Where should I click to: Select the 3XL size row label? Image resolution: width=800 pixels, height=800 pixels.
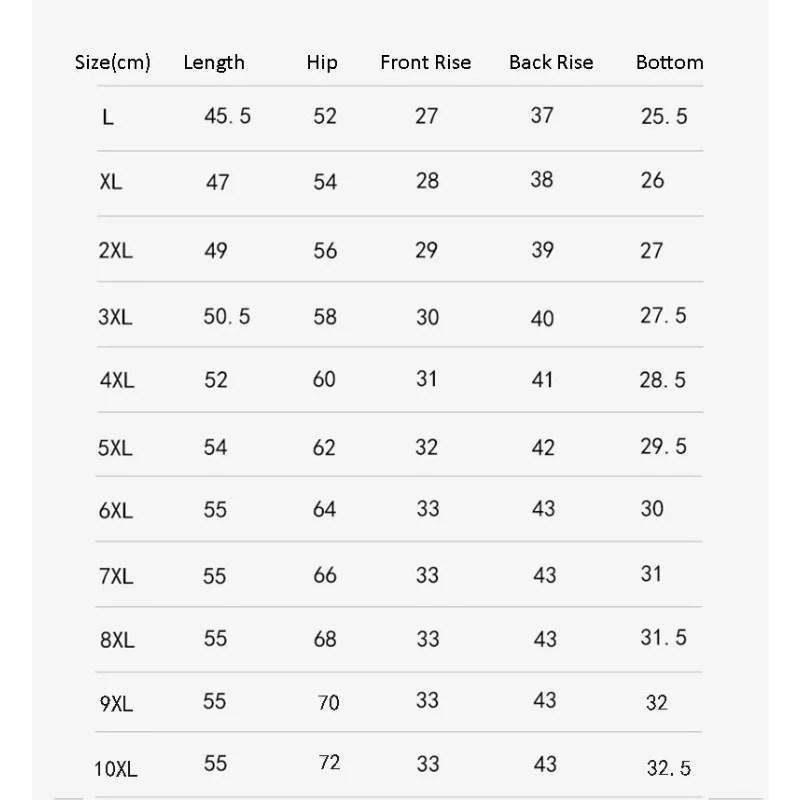click(115, 317)
